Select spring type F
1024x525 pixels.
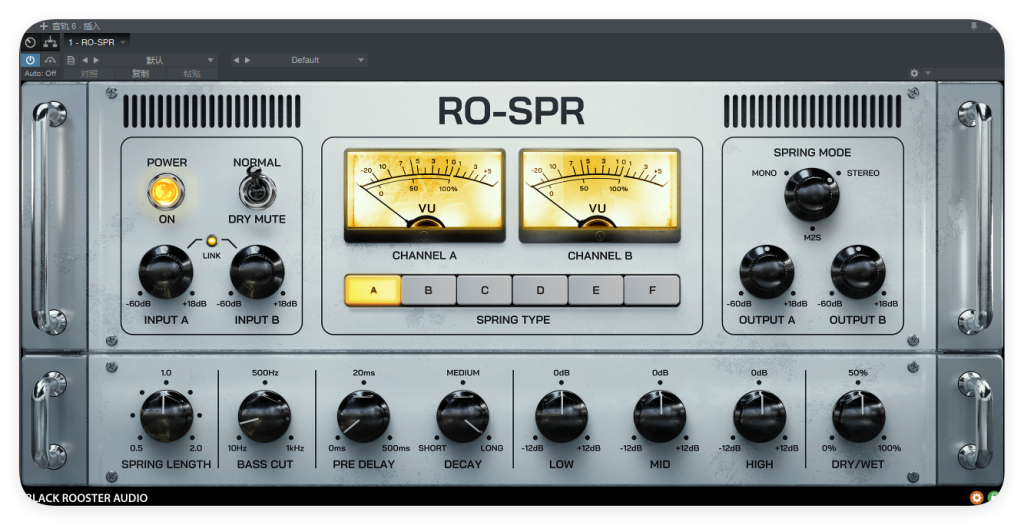click(652, 290)
